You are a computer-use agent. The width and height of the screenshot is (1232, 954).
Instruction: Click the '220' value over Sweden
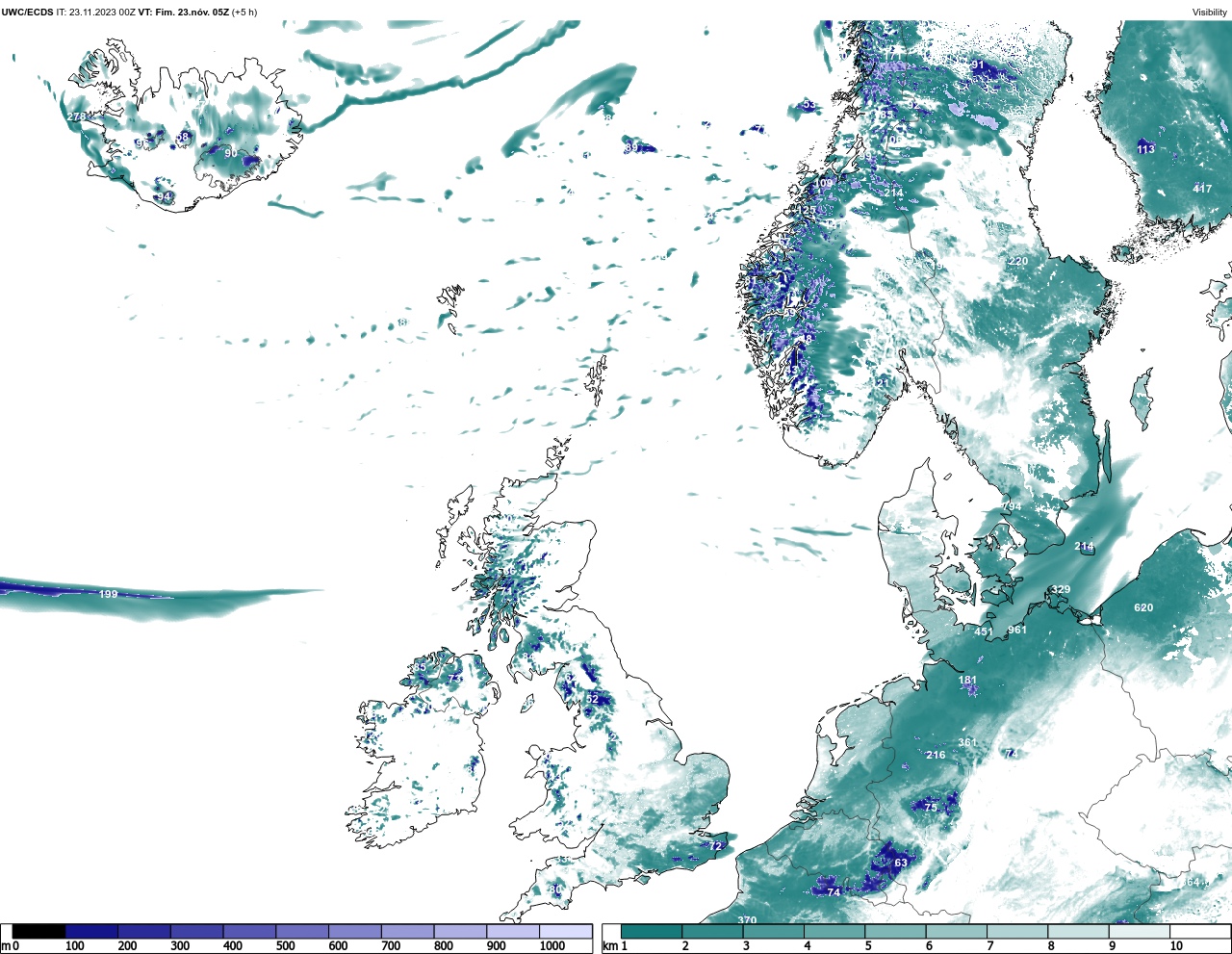click(1018, 262)
